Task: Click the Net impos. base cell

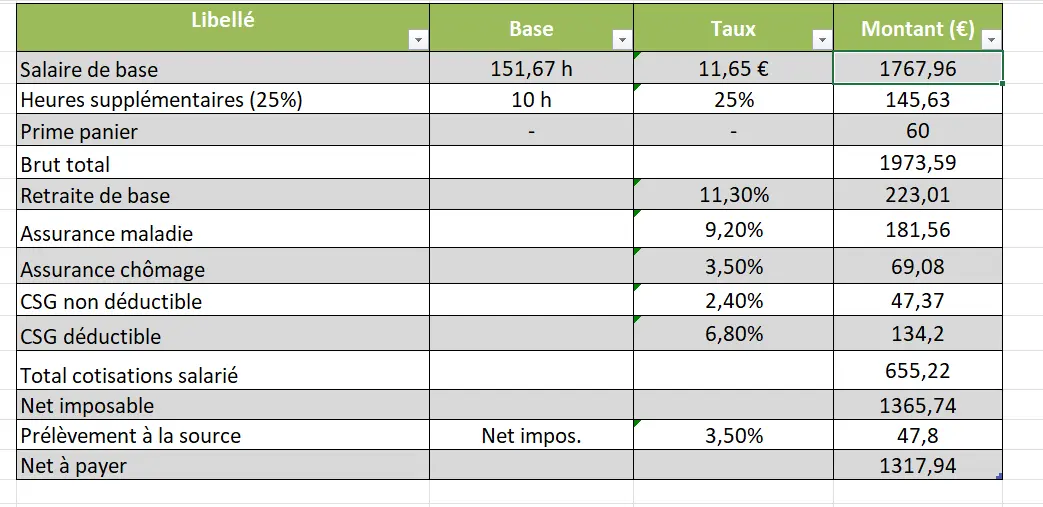Action: click(531, 435)
